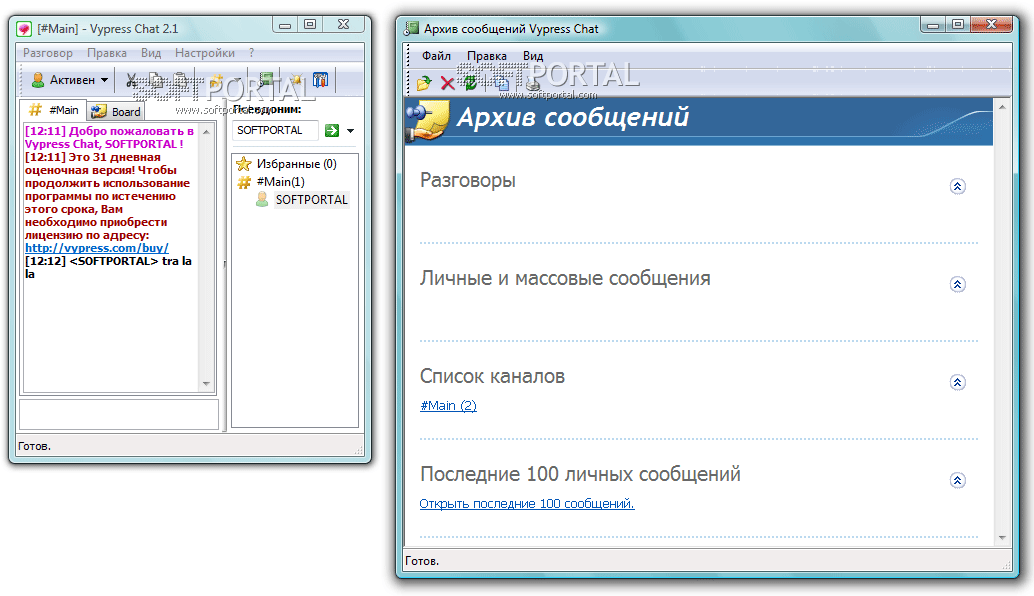Open the Настройки menu

[204, 53]
